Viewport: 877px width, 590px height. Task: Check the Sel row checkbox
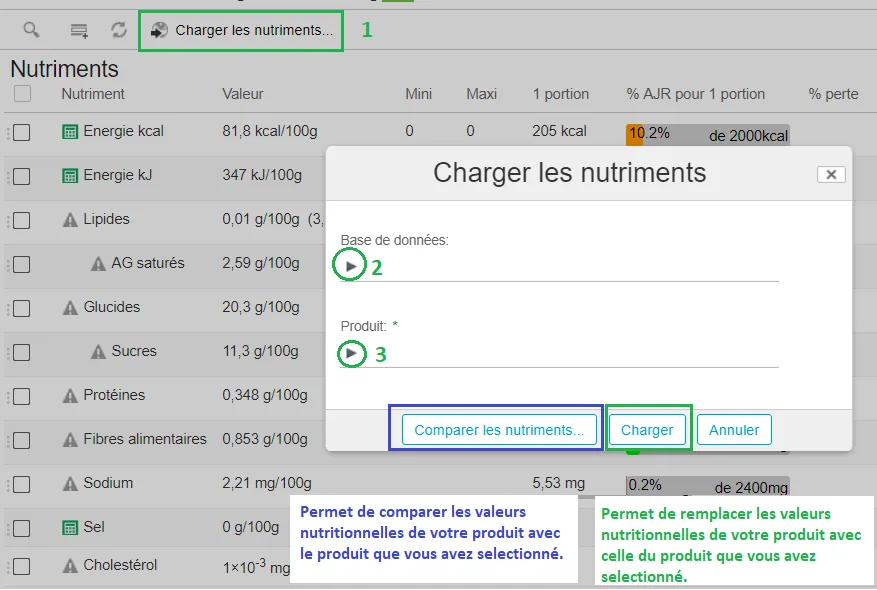pyautogui.click(x=22, y=528)
